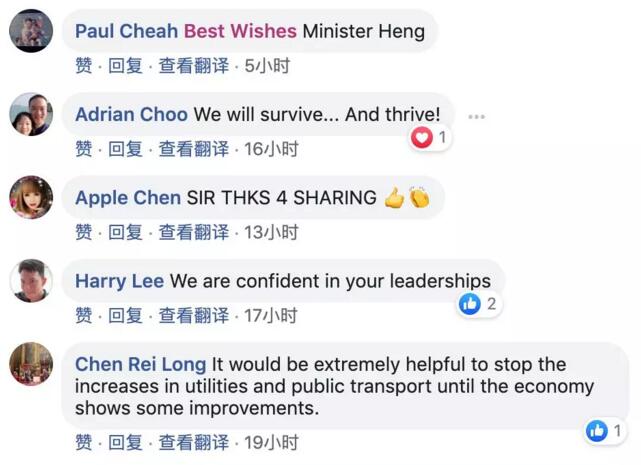Like Paul Cheah's comment with 赞

coord(84,66)
